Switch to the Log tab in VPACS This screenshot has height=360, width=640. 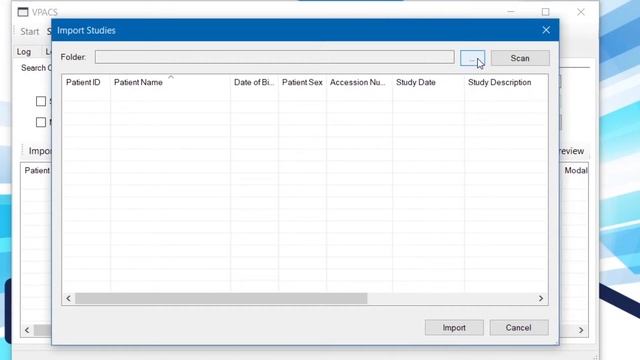pos(24,52)
